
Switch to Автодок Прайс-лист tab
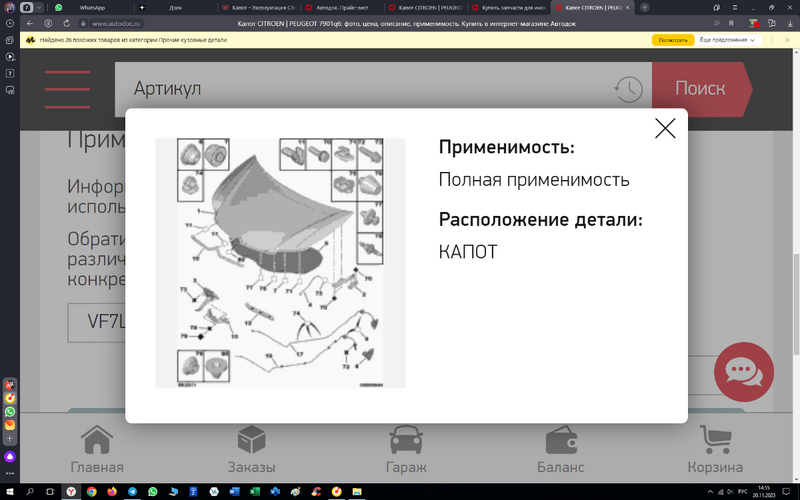[342, 8]
